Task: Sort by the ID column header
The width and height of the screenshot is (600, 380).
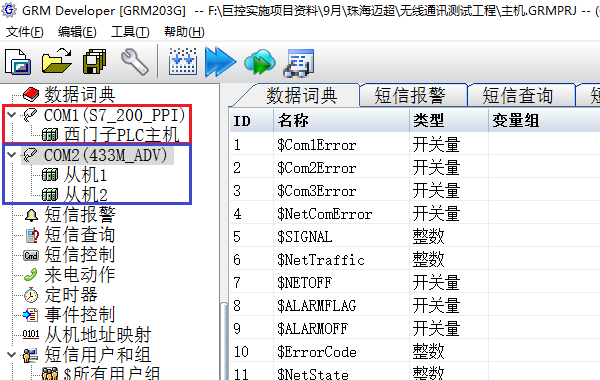Action: (252, 121)
